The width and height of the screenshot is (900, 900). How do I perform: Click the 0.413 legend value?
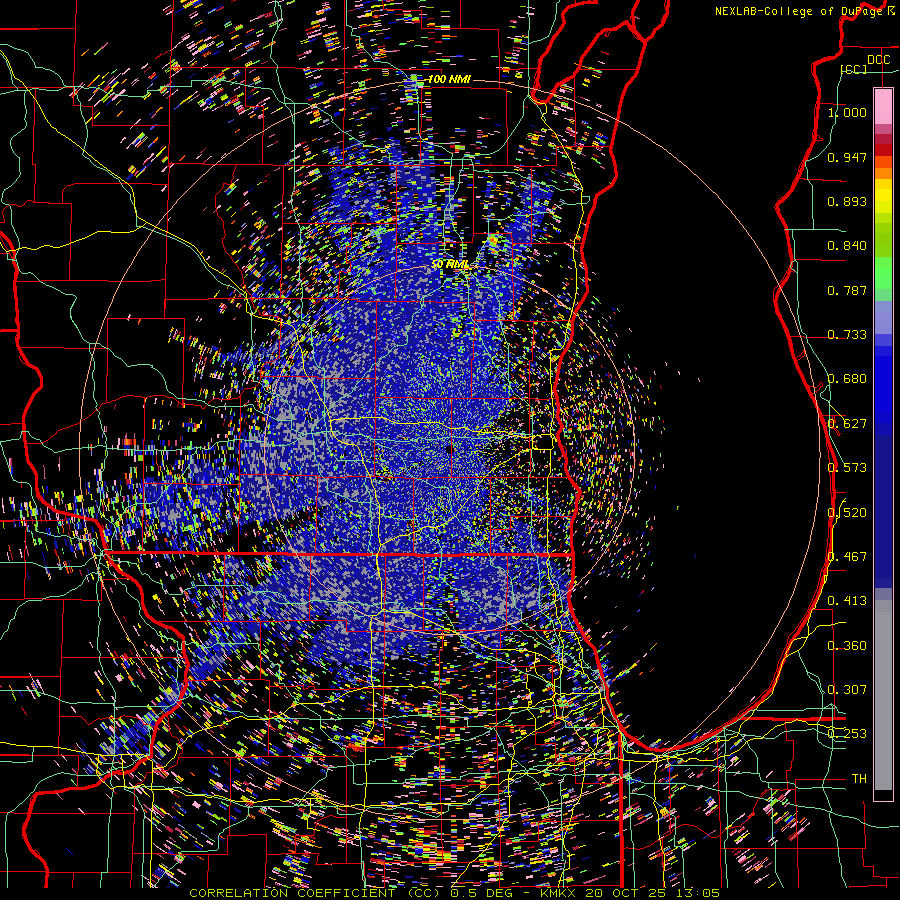(x=847, y=601)
